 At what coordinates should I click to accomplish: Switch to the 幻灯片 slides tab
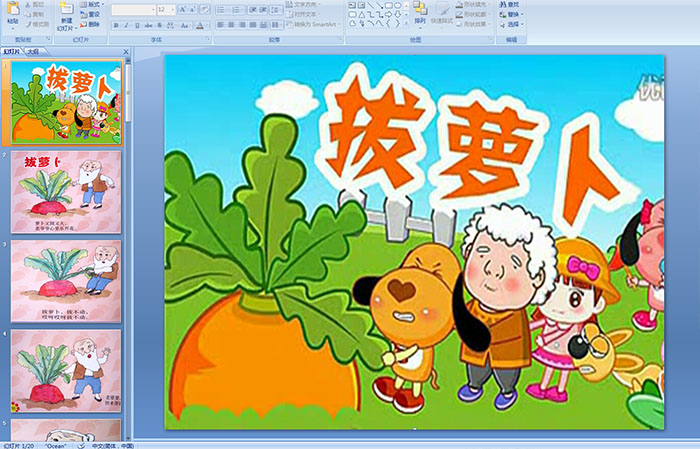point(12,52)
